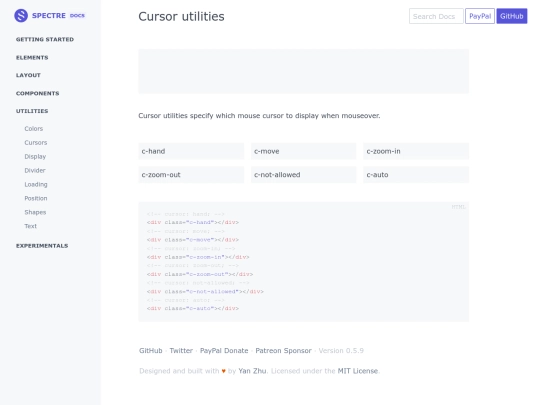
Task: Open the Shapes utilities page
Action: pyautogui.click(x=35, y=212)
